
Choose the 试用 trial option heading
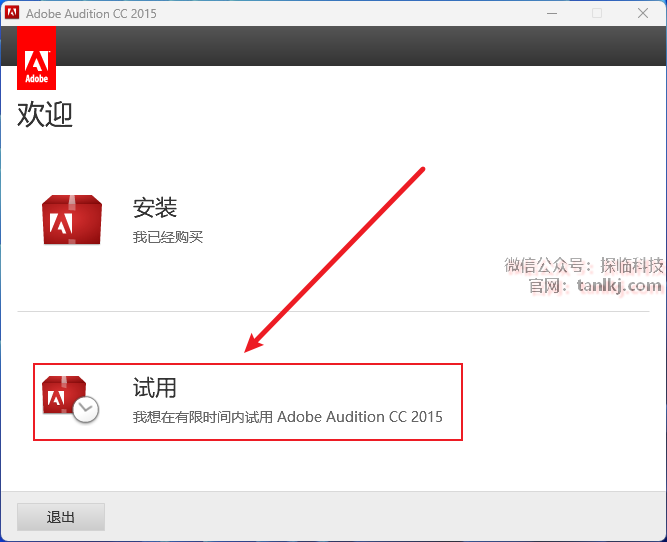pos(155,387)
